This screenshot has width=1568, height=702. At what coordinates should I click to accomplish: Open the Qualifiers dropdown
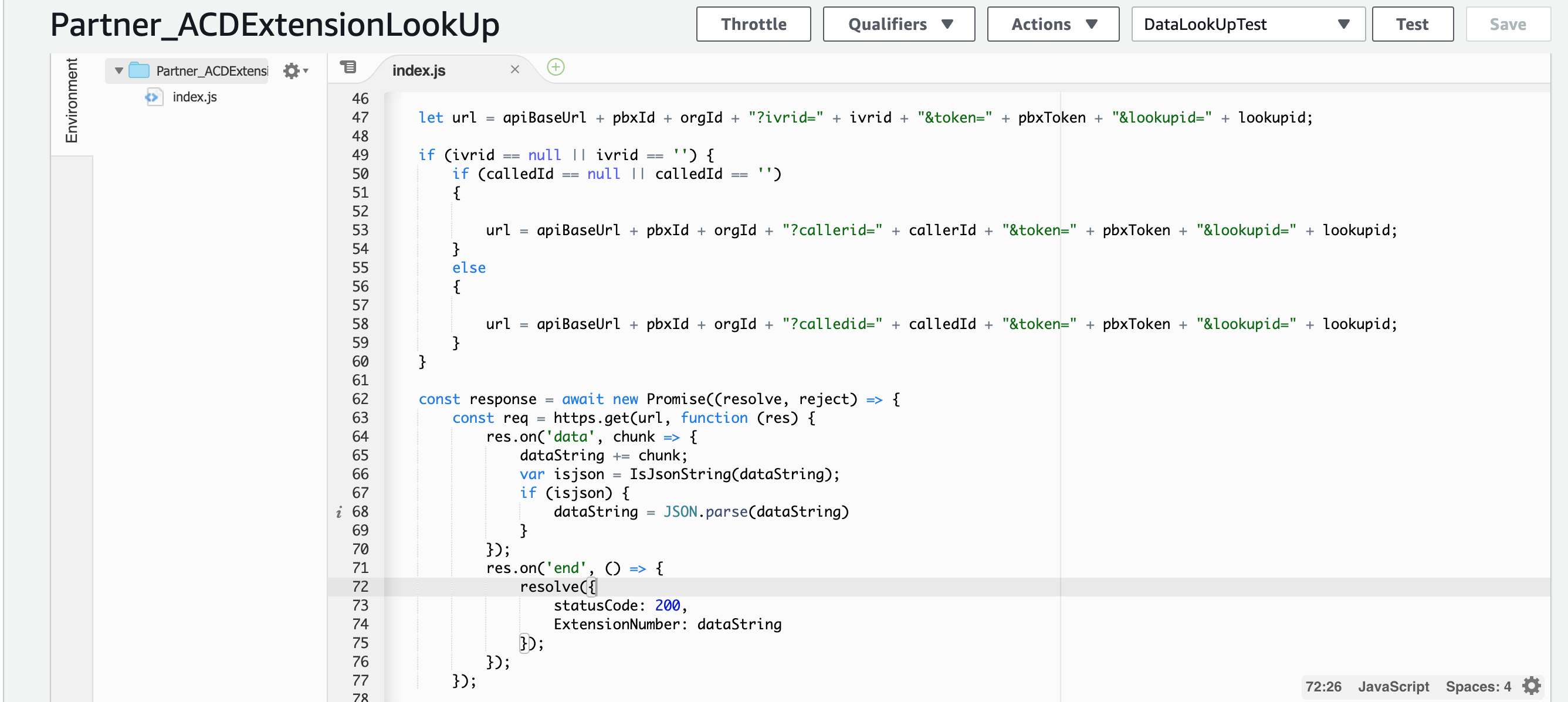pos(899,24)
